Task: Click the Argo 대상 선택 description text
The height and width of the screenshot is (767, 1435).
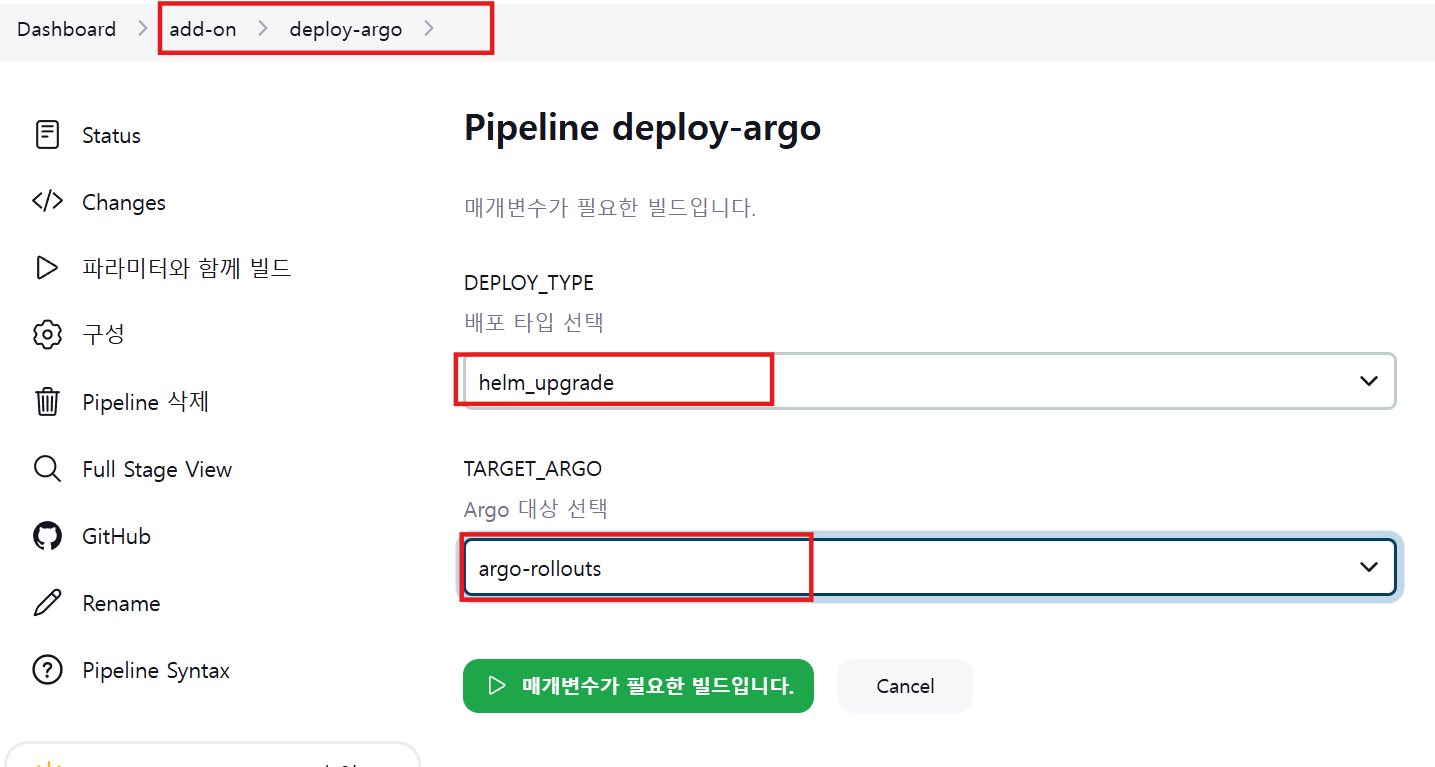Action: tap(536, 509)
